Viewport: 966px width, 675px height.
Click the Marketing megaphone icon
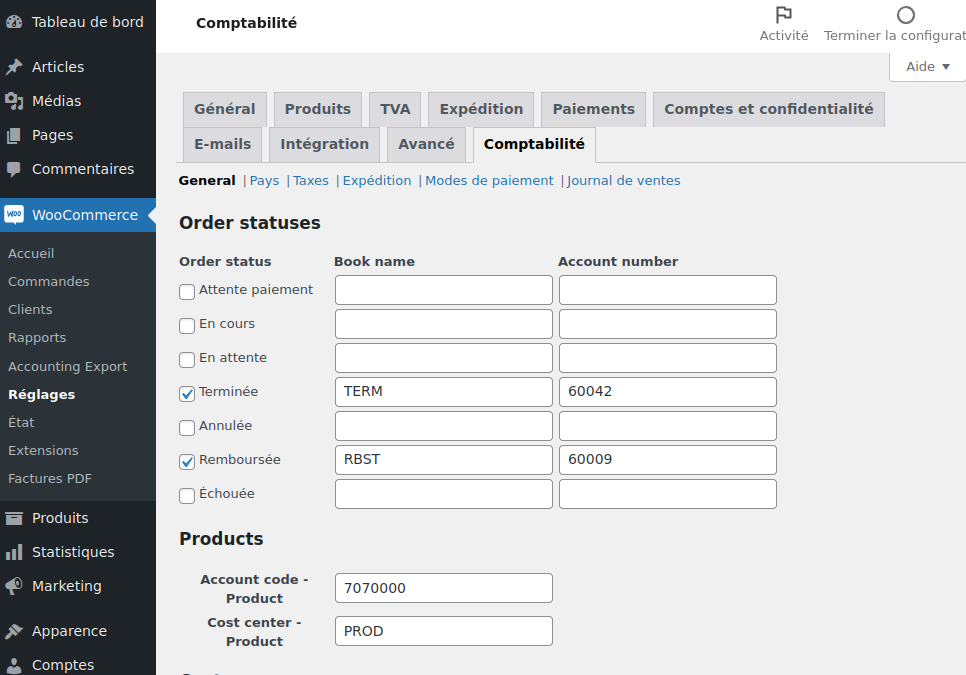tap(14, 586)
